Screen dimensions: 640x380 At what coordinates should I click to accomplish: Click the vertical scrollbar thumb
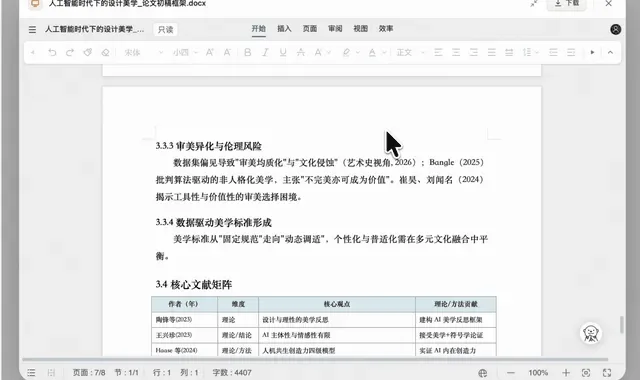[622, 324]
